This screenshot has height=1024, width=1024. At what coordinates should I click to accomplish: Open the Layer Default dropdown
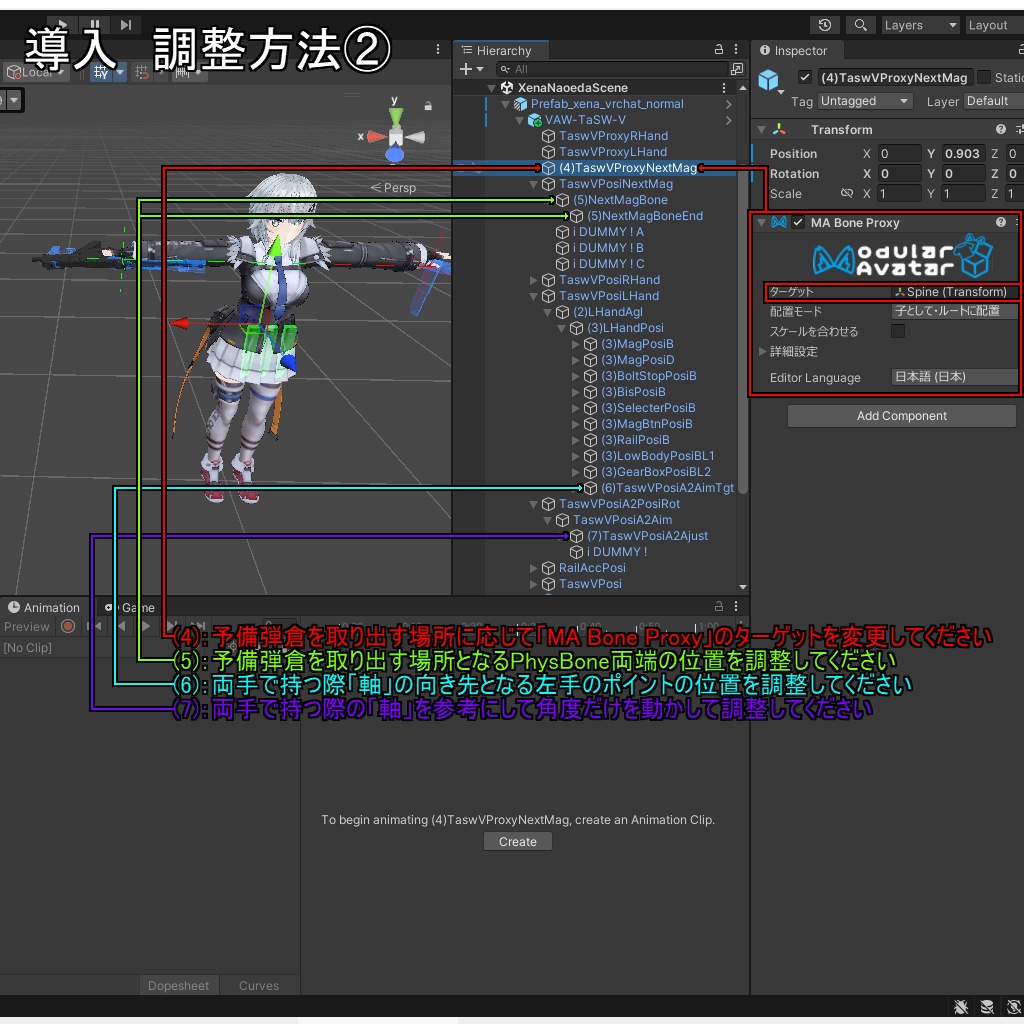pos(993,101)
